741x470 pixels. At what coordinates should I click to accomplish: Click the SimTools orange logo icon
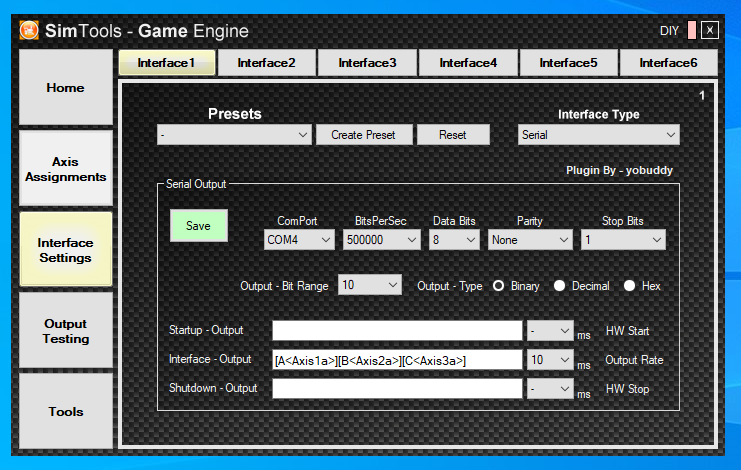29,31
